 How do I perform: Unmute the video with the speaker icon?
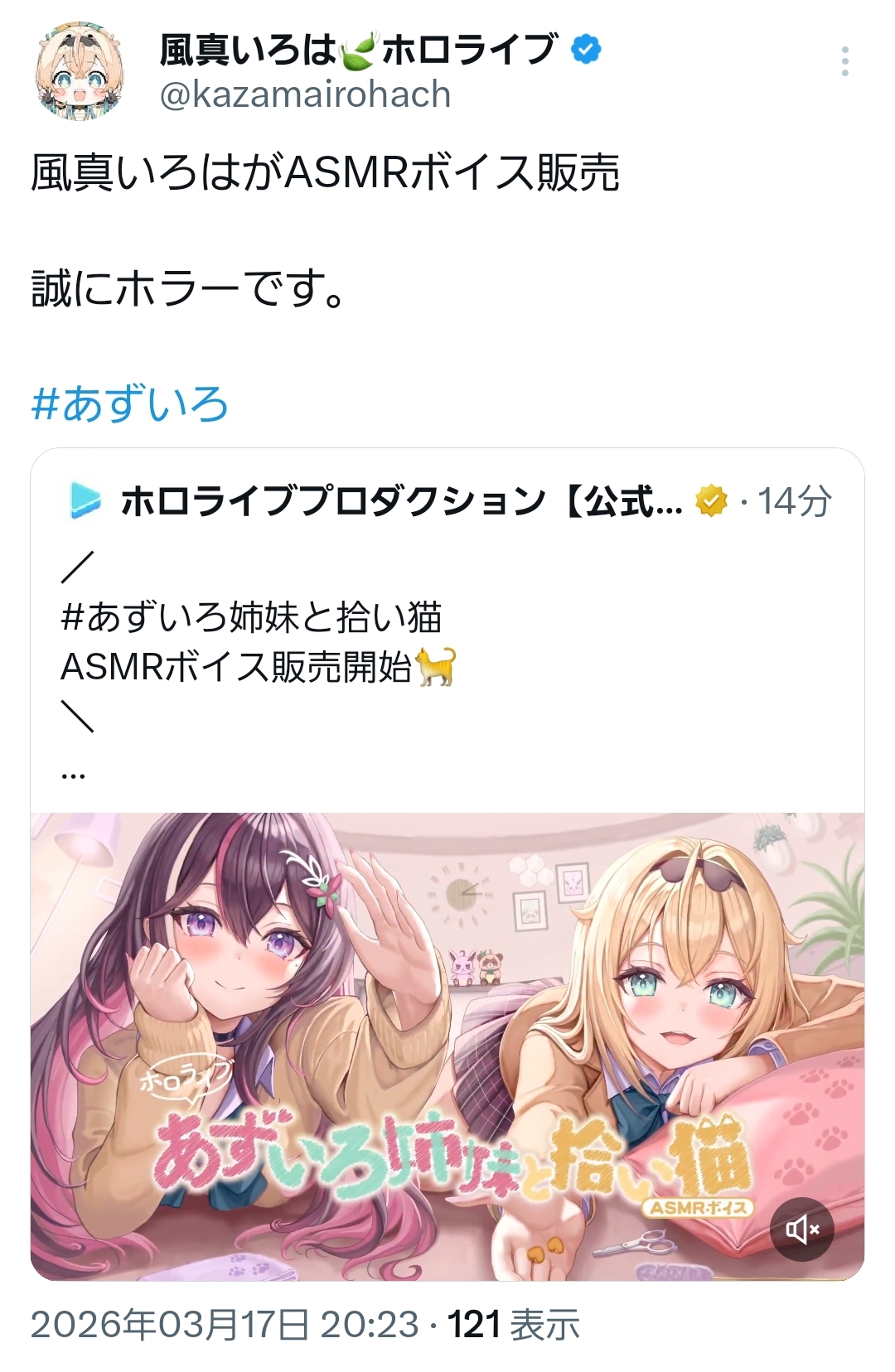tap(802, 1229)
